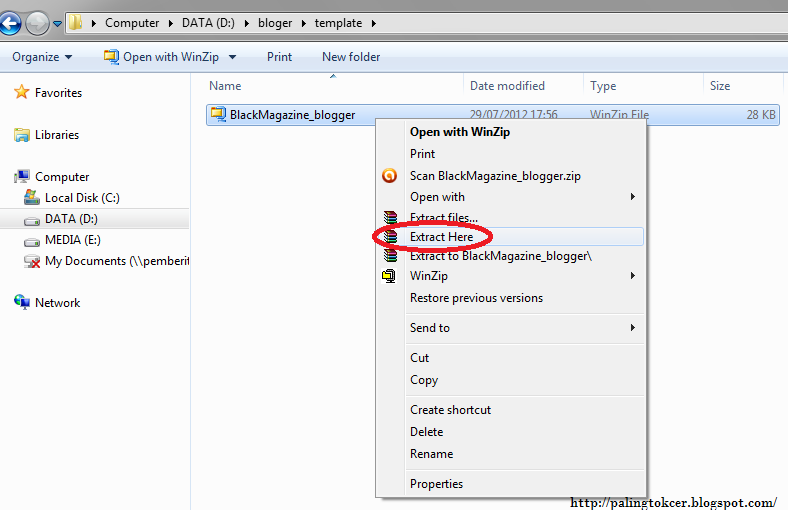Click the Back navigation arrow button
Image resolution: width=788 pixels, height=510 pixels.
9,23
